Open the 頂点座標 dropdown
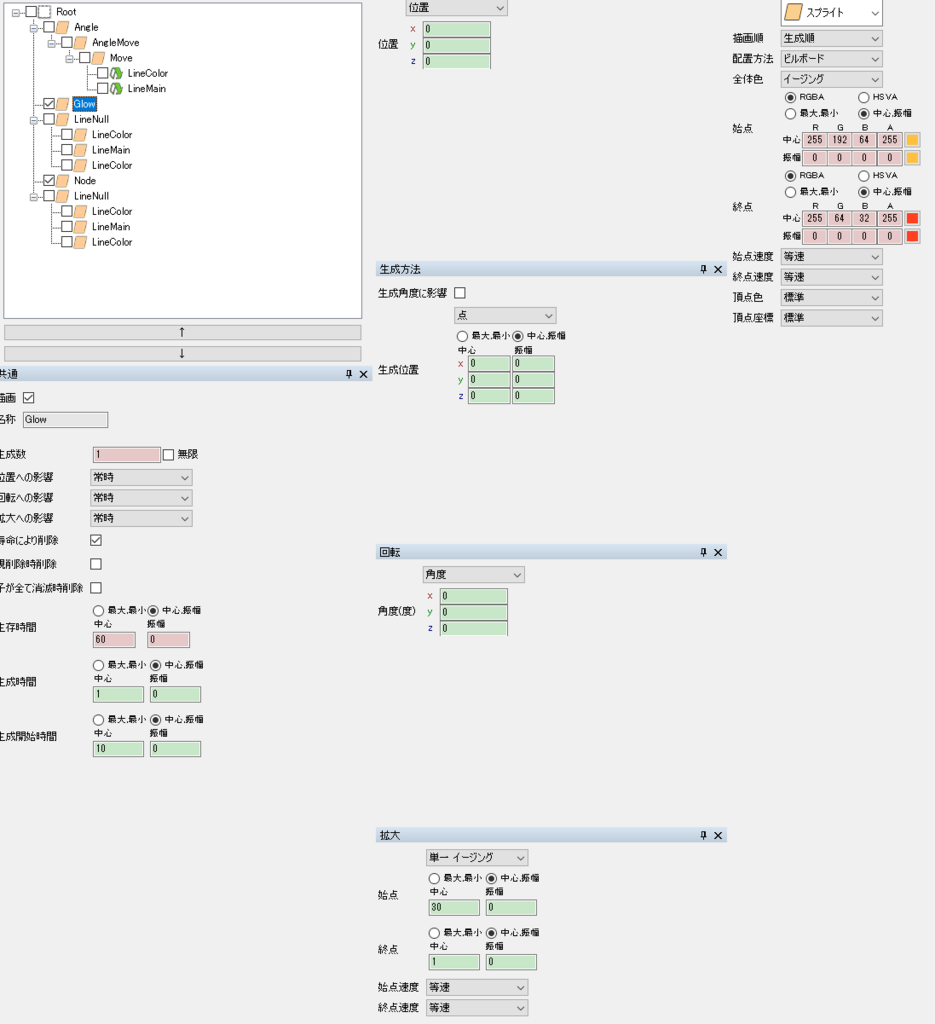 pos(831,318)
